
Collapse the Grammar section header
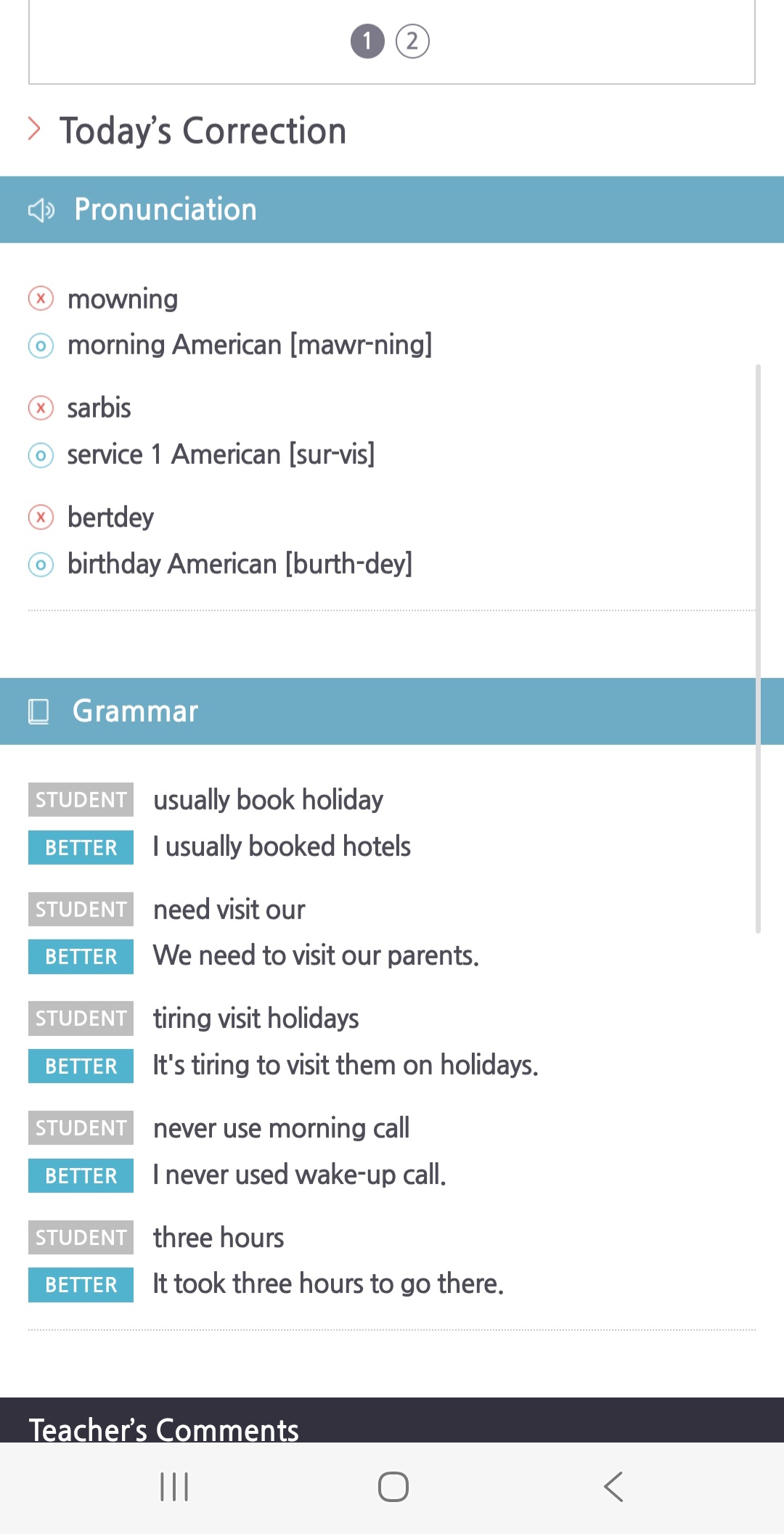point(392,711)
